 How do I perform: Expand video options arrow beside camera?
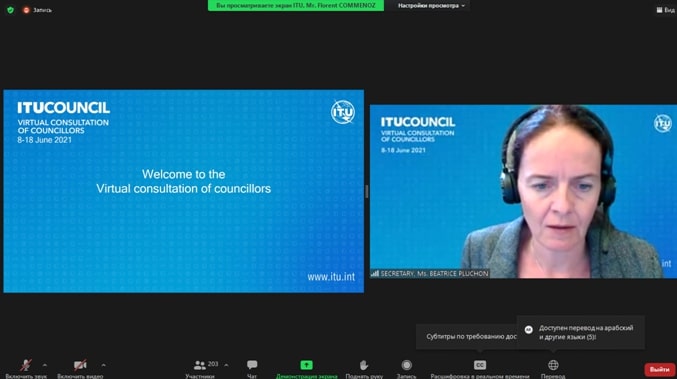(104, 365)
